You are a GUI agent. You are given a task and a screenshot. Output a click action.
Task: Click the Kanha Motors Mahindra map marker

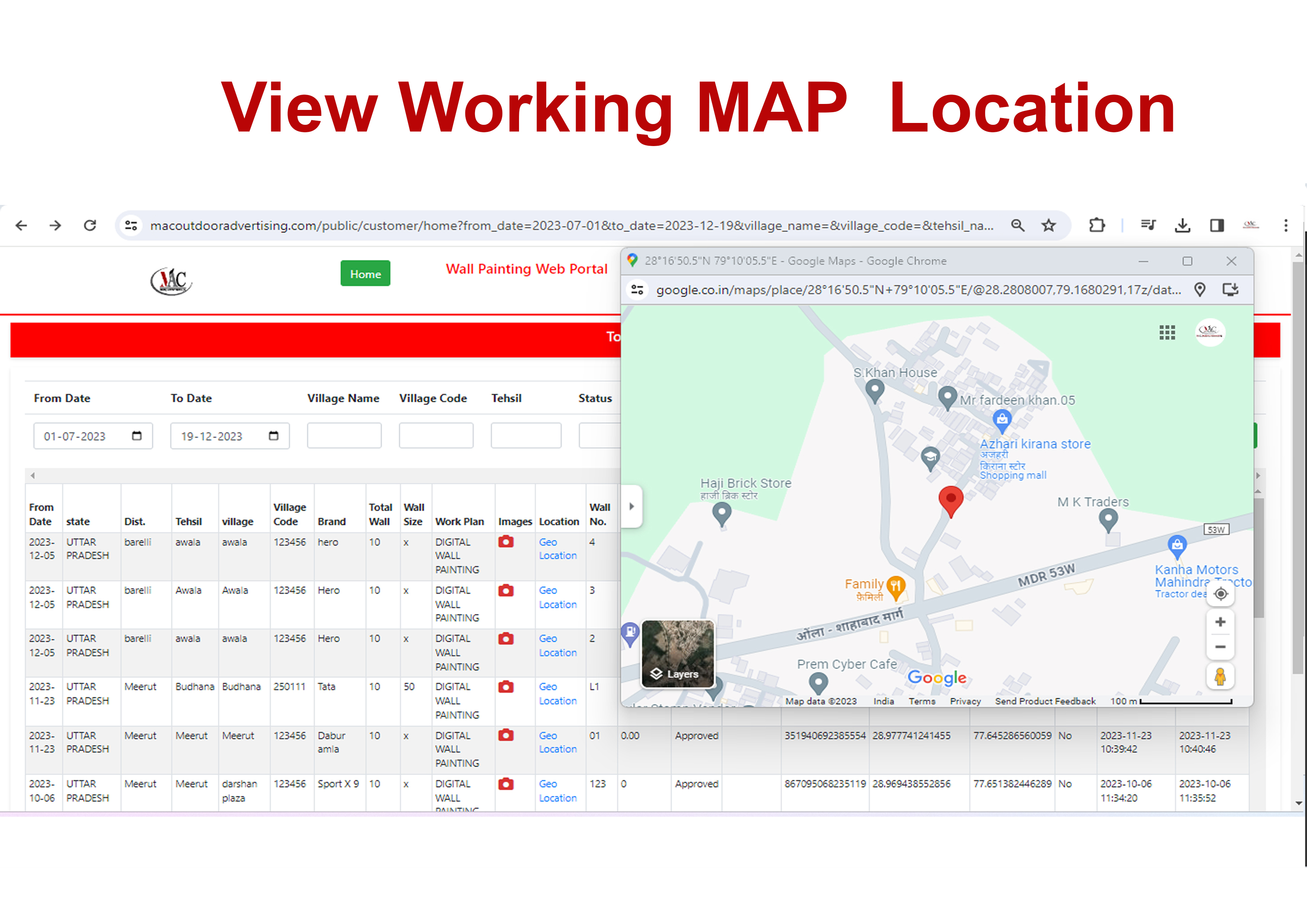click(1177, 547)
